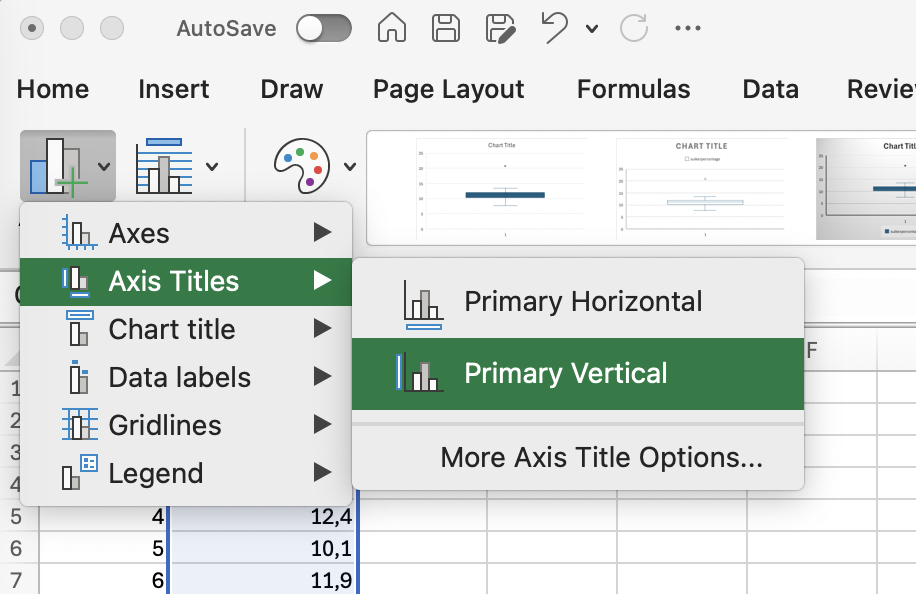Open the Gridlines submenu
Screen dimensions: 916x594
[186, 425]
